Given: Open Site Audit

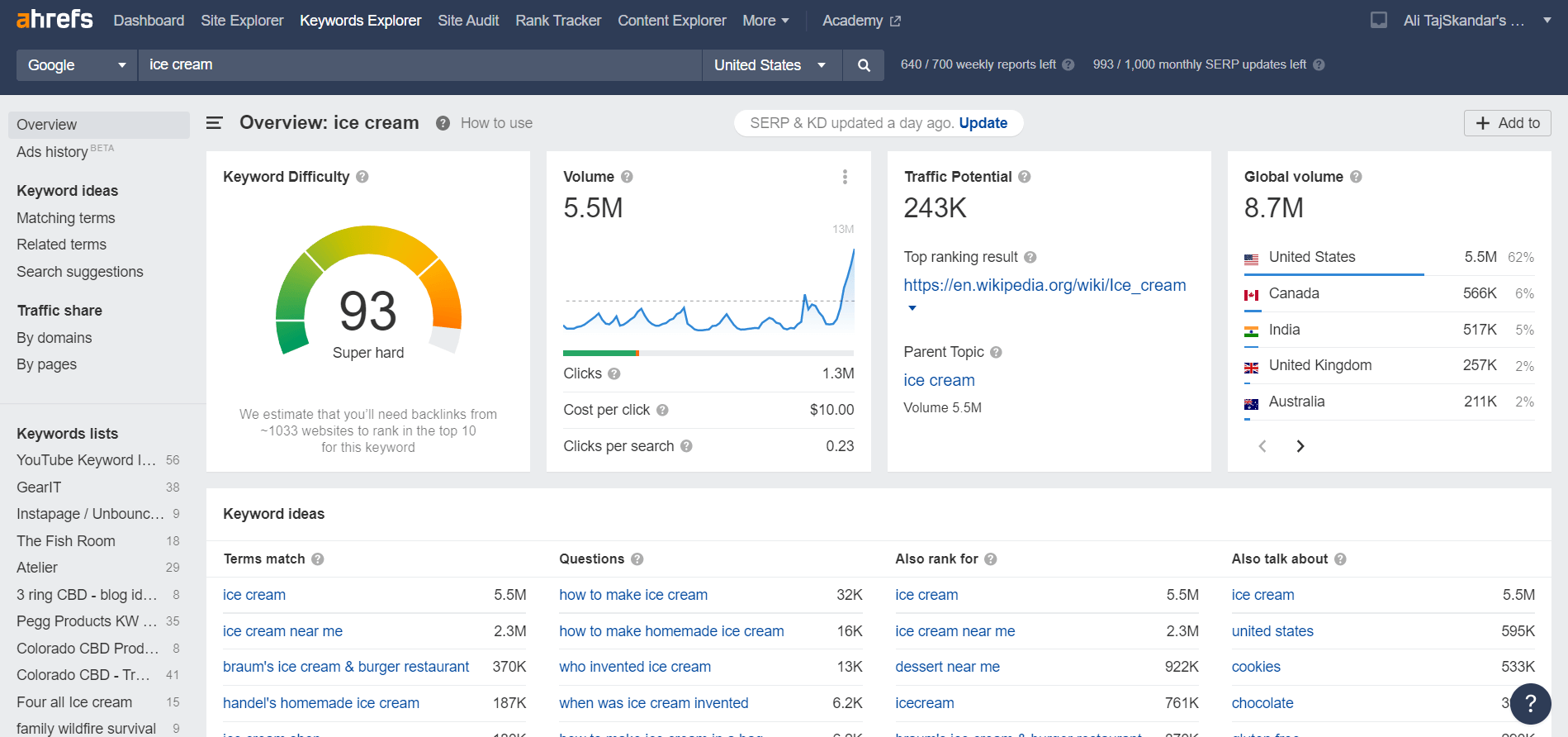Looking at the screenshot, I should tap(468, 21).
